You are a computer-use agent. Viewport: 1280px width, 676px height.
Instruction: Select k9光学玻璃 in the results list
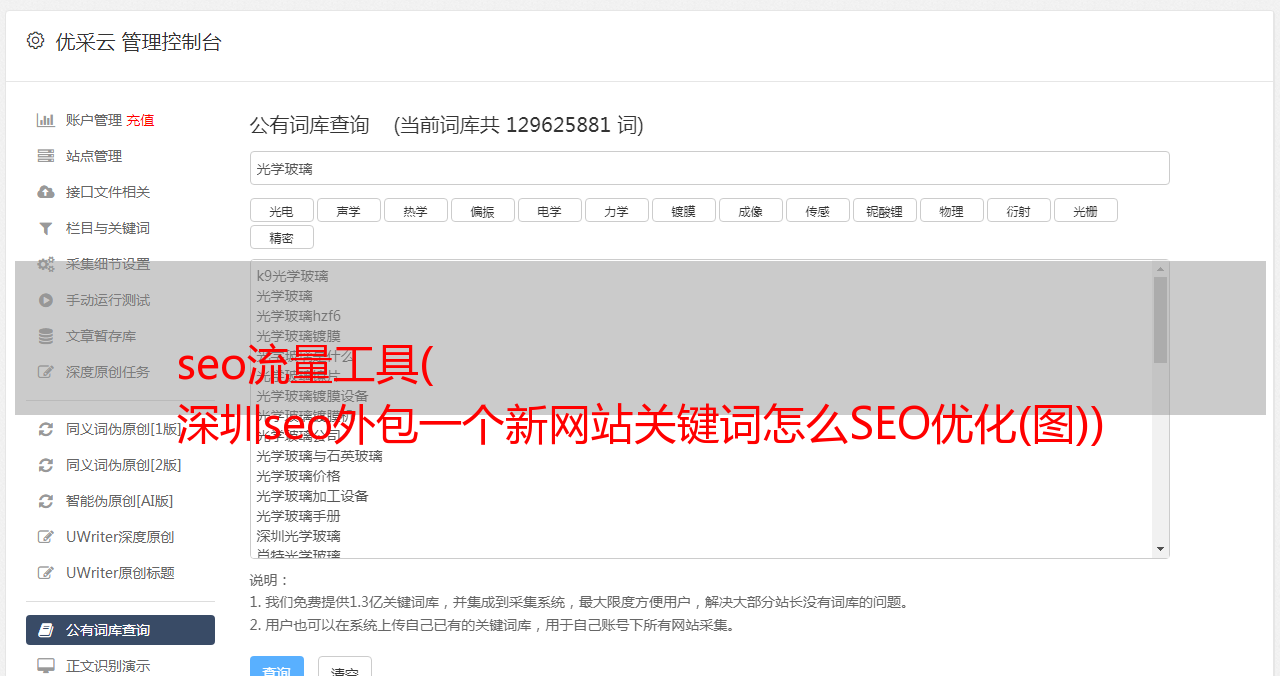(292, 276)
